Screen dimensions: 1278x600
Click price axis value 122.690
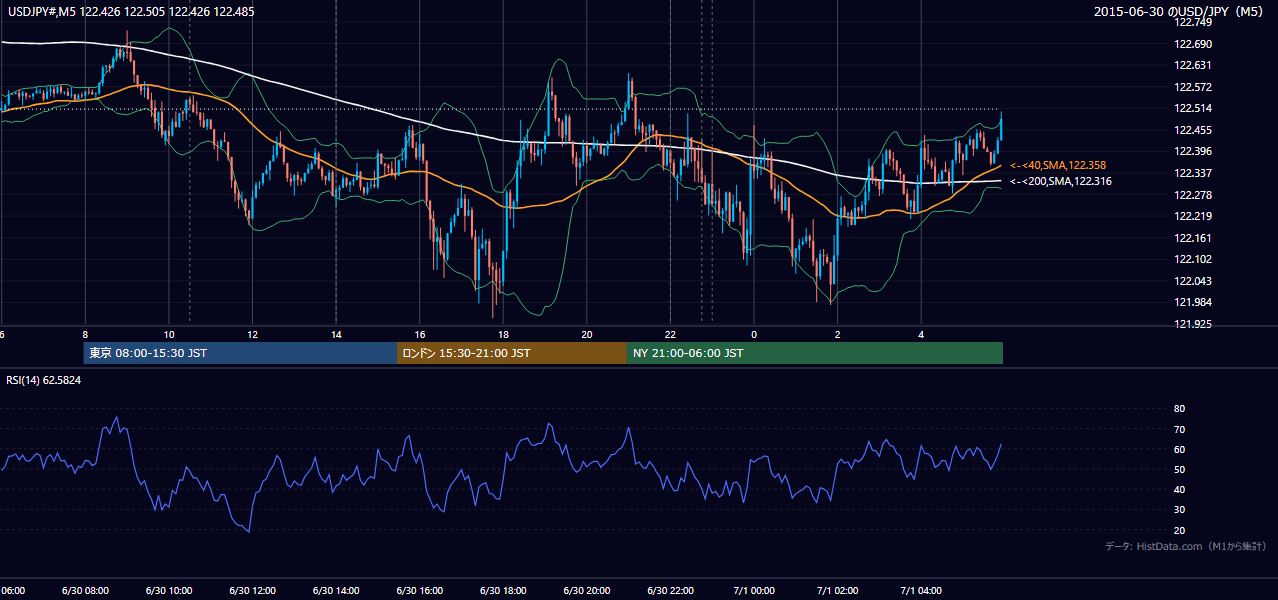pos(1194,44)
